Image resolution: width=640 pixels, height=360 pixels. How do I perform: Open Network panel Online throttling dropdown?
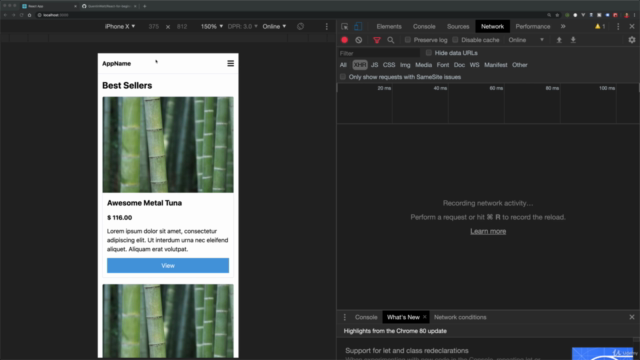526,40
